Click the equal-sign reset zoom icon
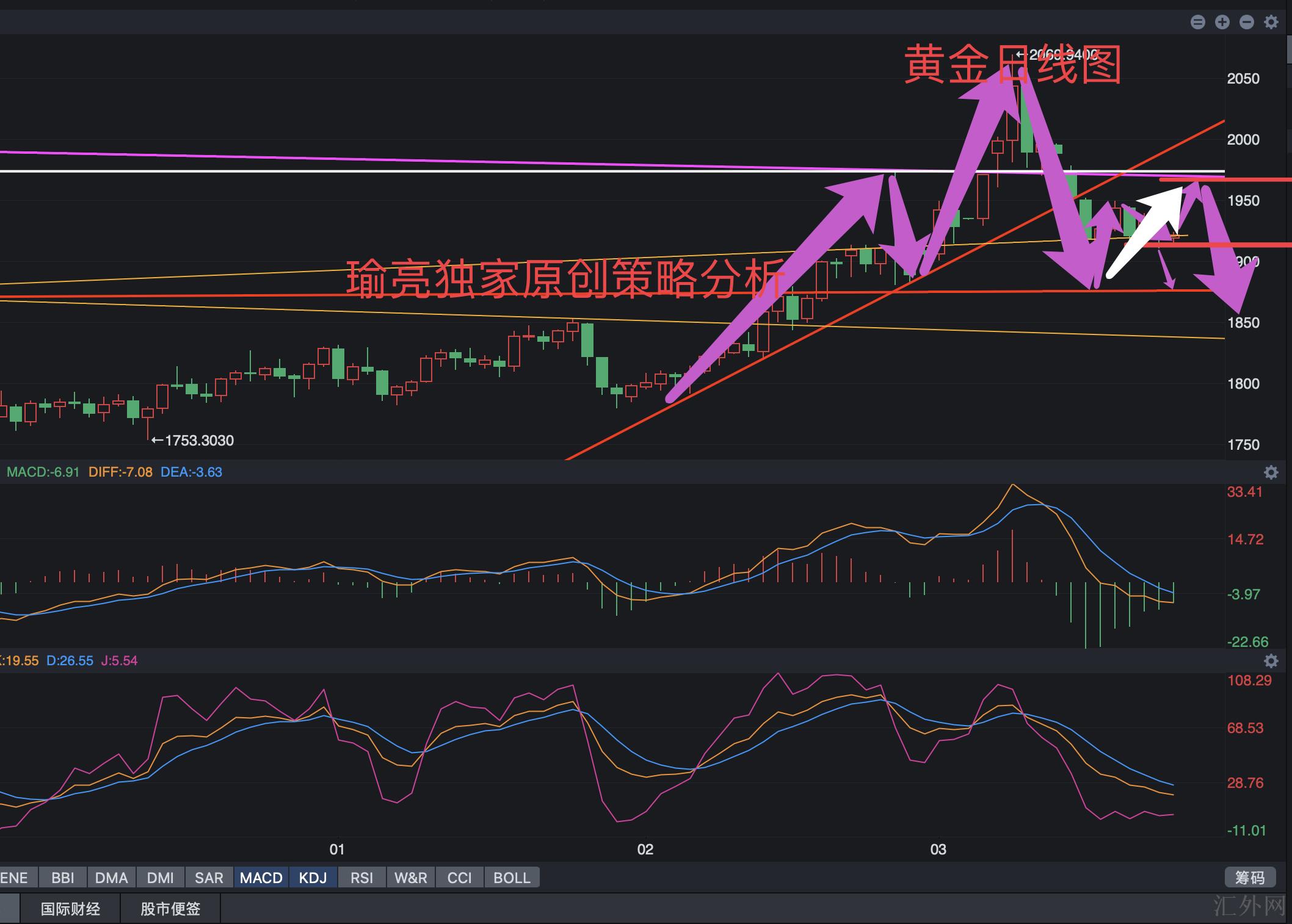The height and width of the screenshot is (924, 1292). pos(1198,23)
